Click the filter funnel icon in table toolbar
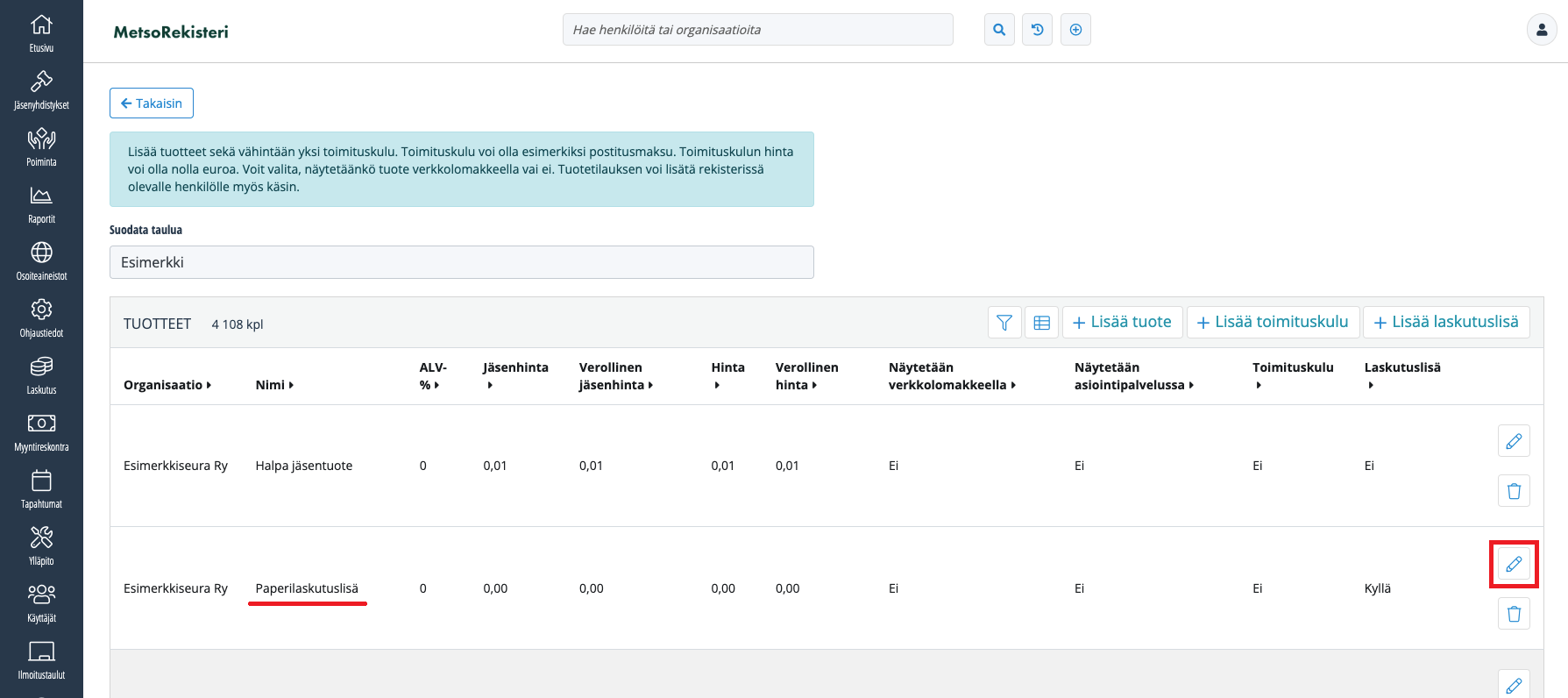The height and width of the screenshot is (698, 1568). [x=1004, y=323]
